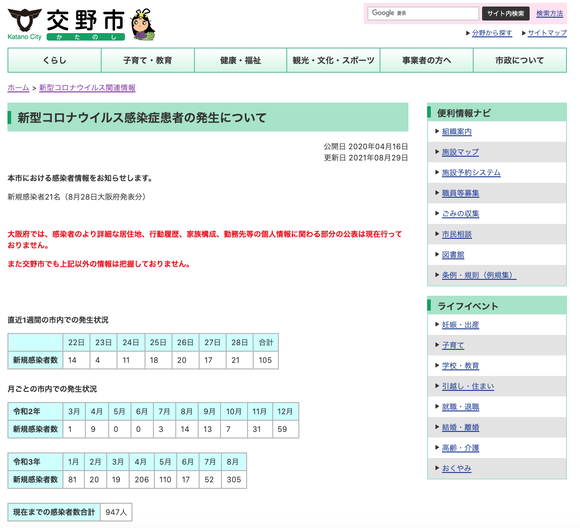Open the 就職・退職 life event link

pyautogui.click(x=460, y=407)
